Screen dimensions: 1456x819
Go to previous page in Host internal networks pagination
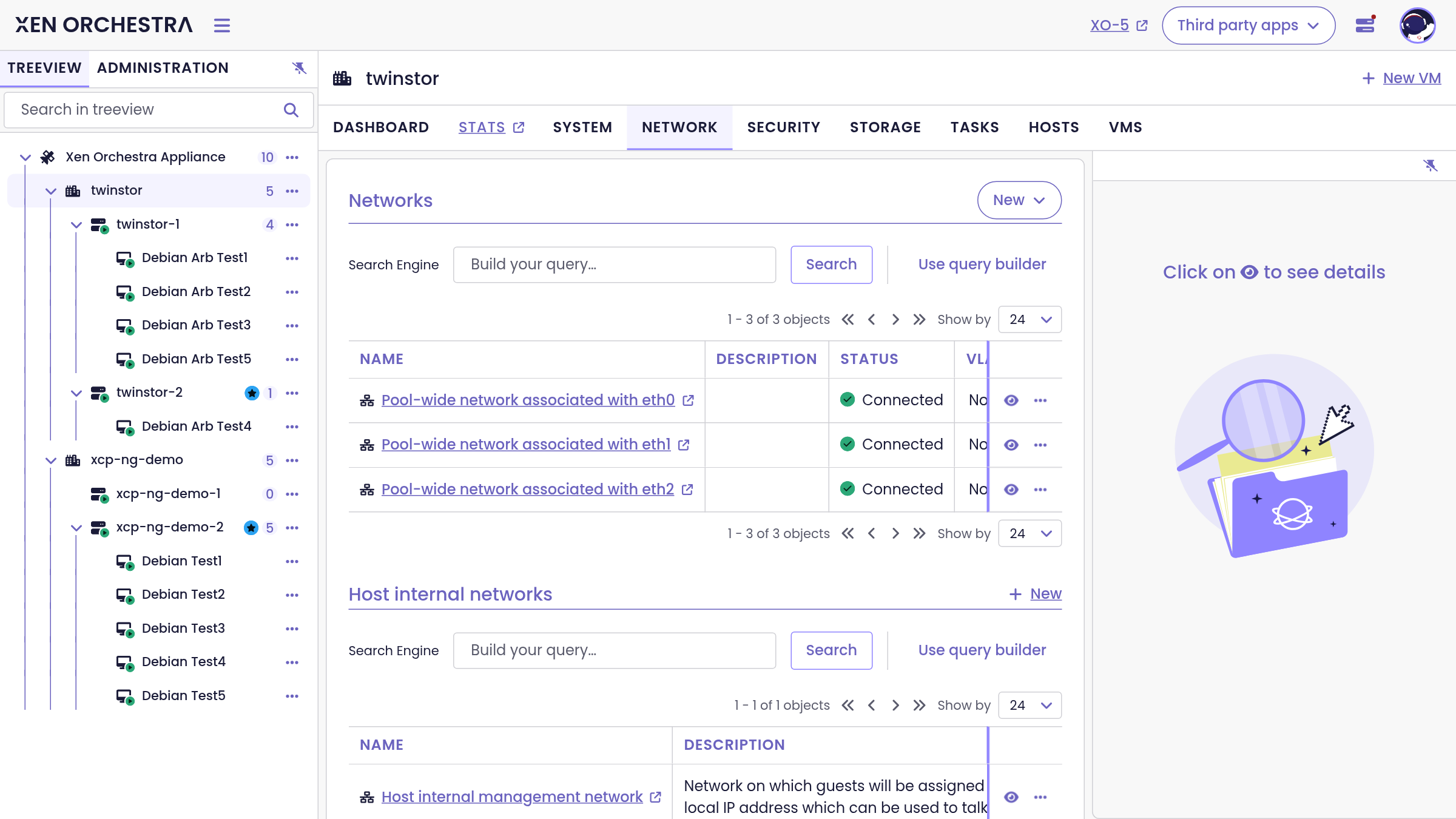872,705
